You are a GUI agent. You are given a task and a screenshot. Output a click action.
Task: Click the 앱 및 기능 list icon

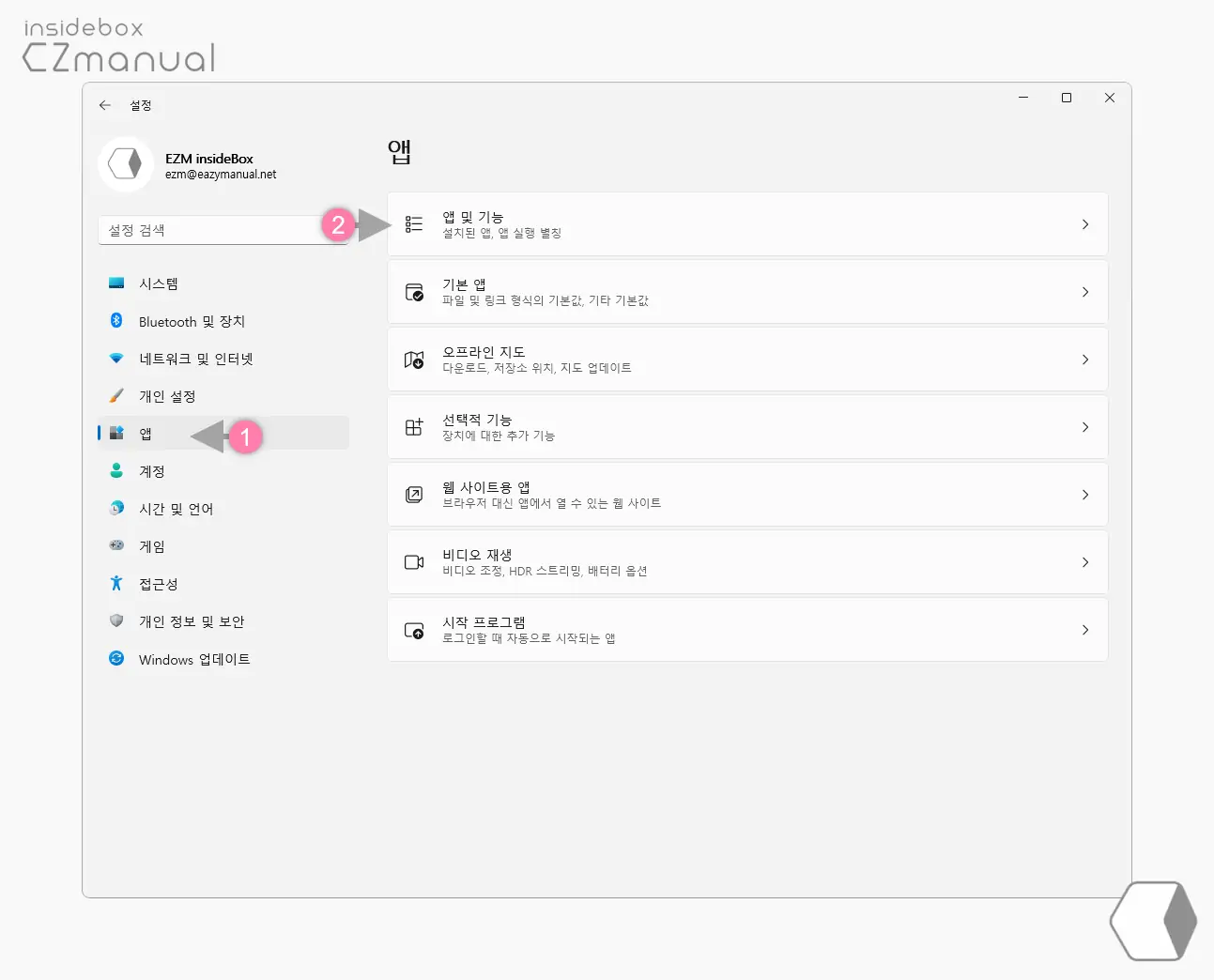coord(413,223)
